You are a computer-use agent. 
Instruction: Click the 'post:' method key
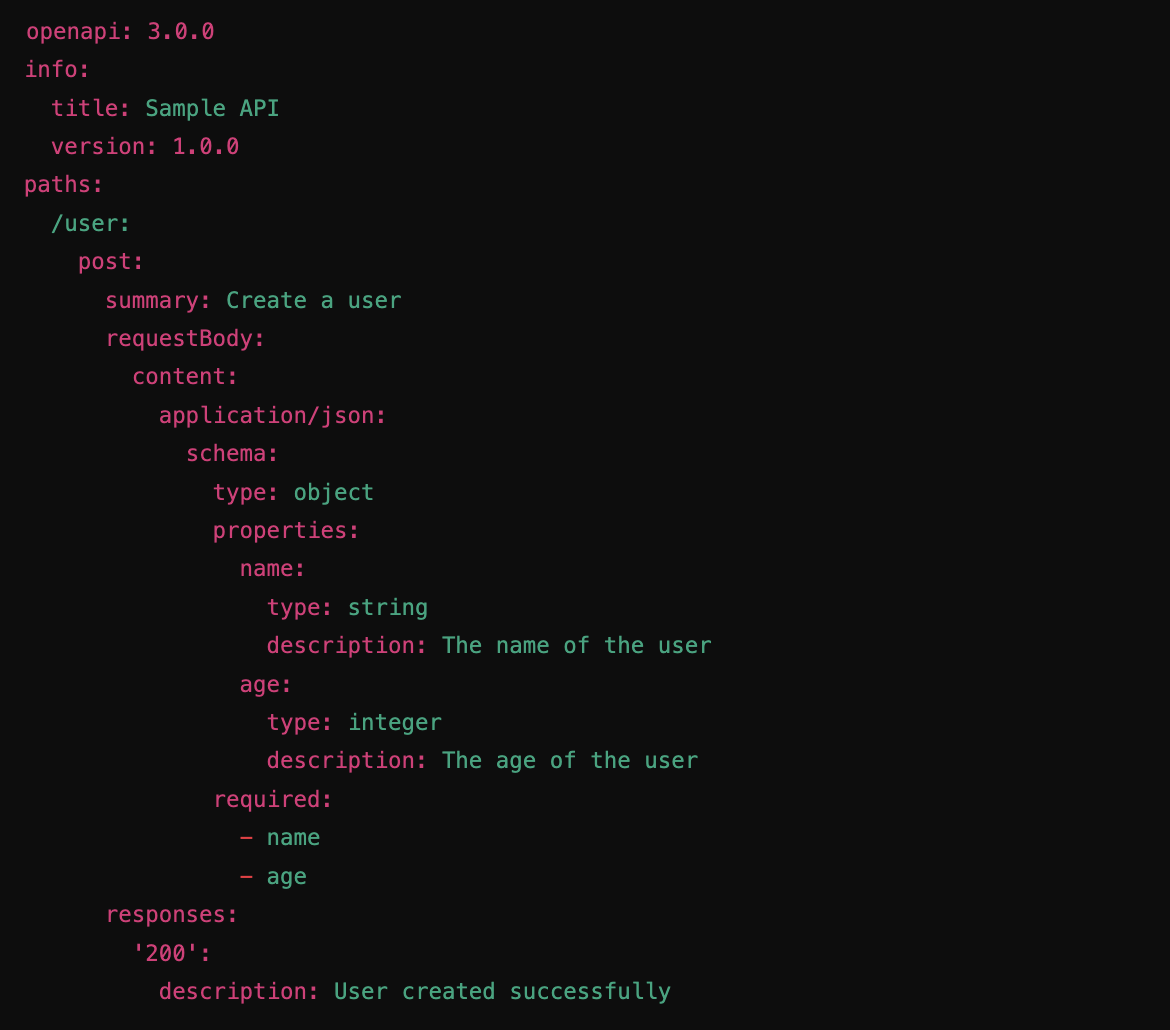[111, 262]
